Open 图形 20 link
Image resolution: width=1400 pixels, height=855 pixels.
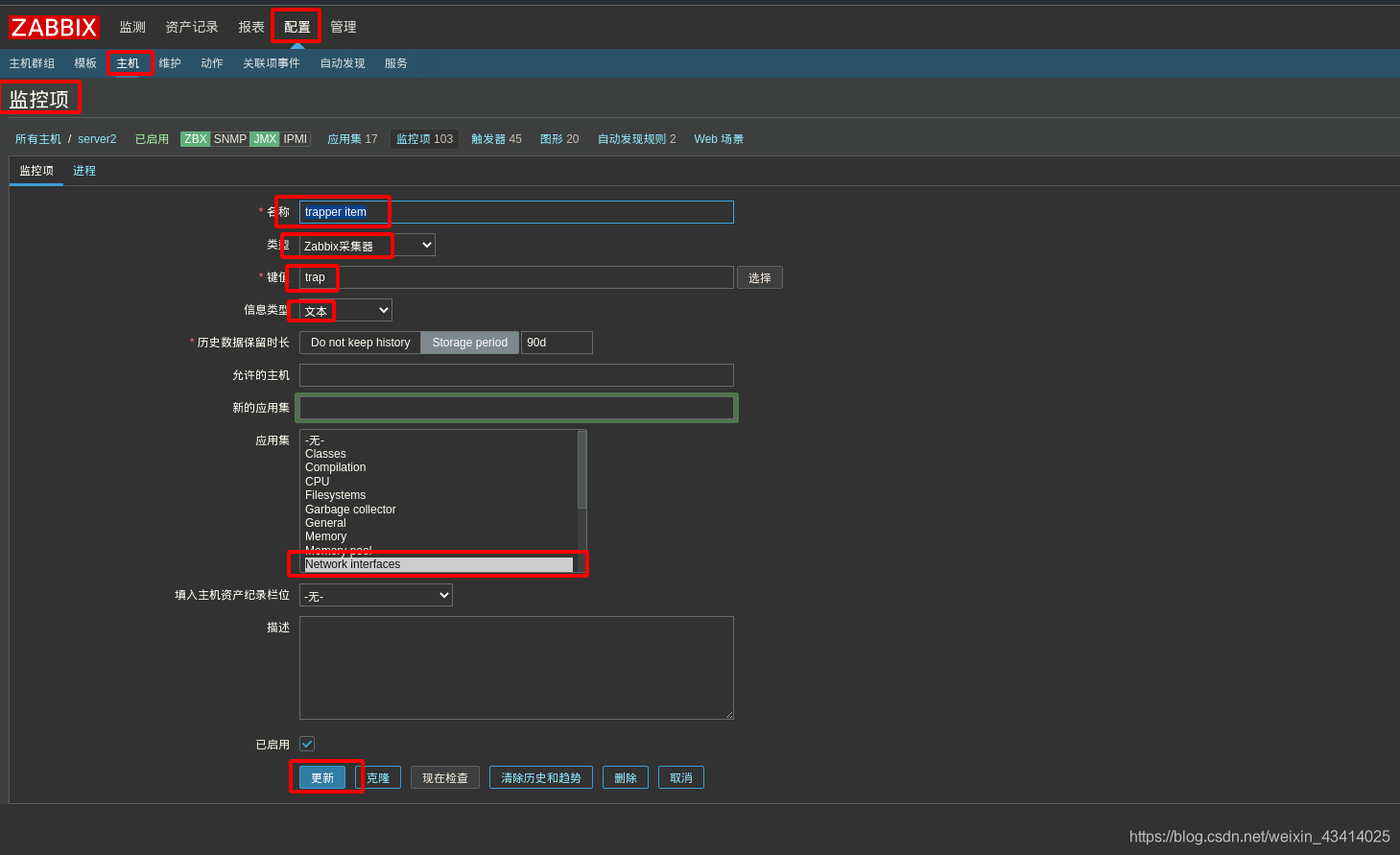(x=559, y=139)
